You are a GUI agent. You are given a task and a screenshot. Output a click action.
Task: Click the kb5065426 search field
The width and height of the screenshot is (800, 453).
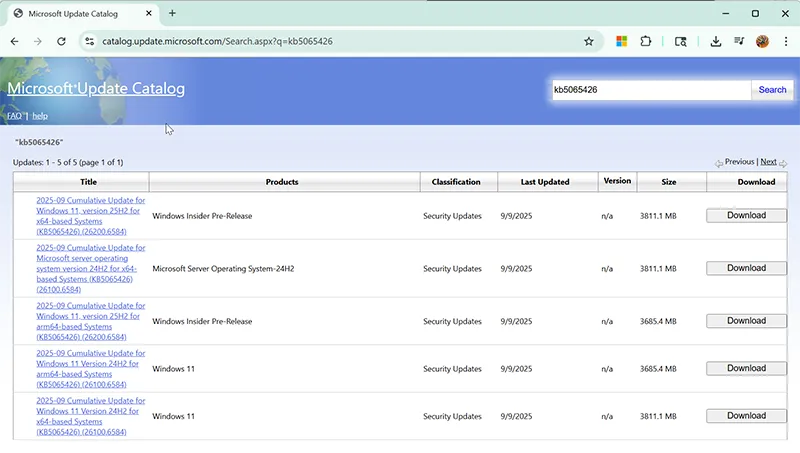pyautogui.click(x=651, y=90)
